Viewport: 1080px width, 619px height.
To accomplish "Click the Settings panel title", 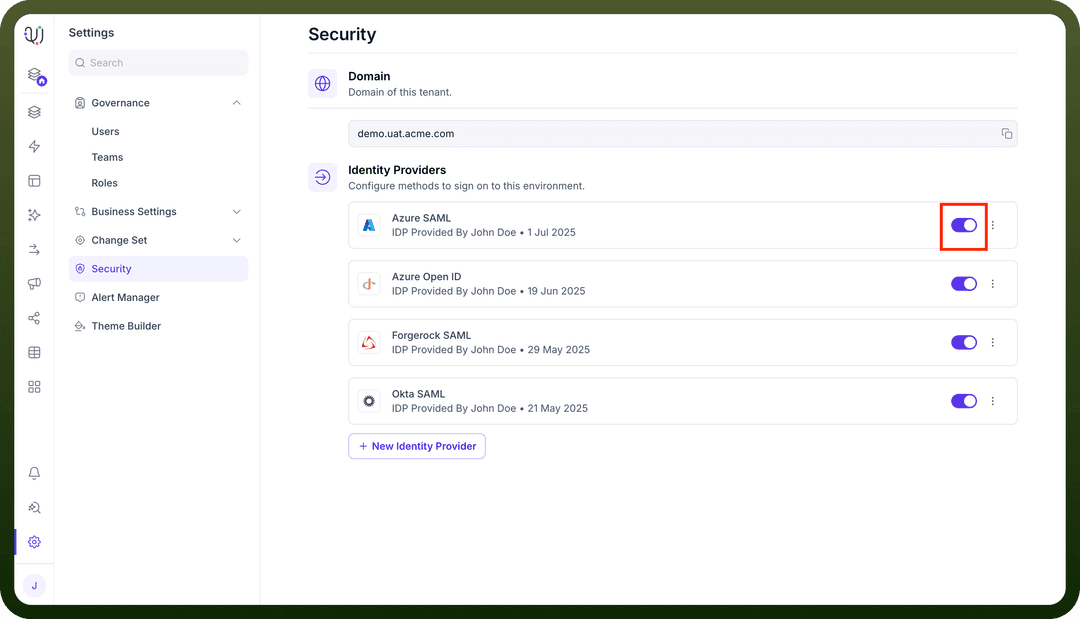I will click(x=92, y=32).
